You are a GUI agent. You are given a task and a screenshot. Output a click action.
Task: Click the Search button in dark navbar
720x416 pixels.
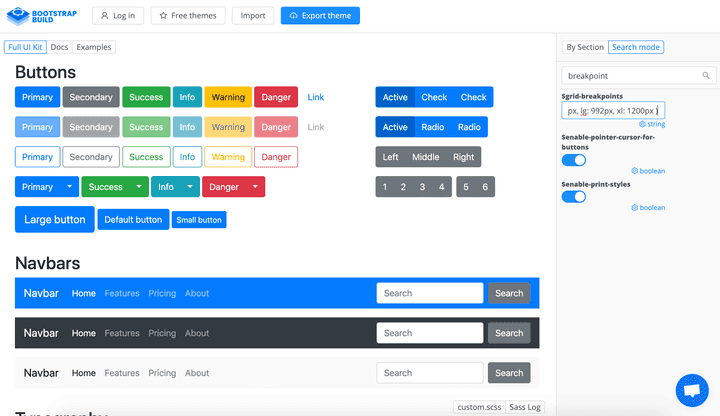(x=509, y=333)
